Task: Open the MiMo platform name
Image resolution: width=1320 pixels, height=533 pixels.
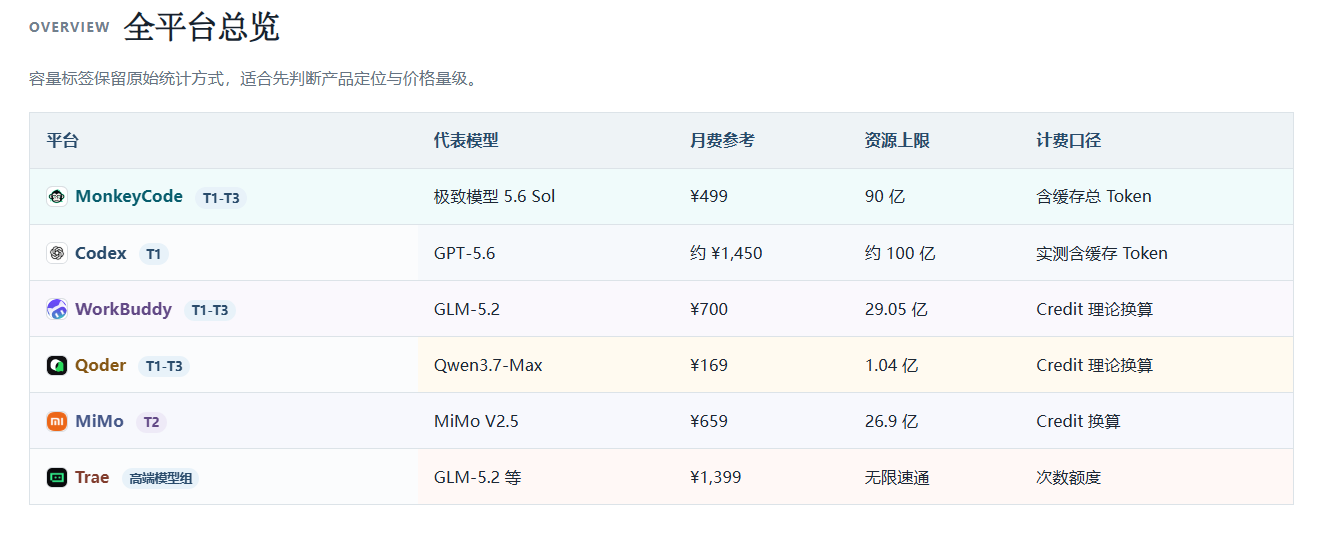Action: 99,421
